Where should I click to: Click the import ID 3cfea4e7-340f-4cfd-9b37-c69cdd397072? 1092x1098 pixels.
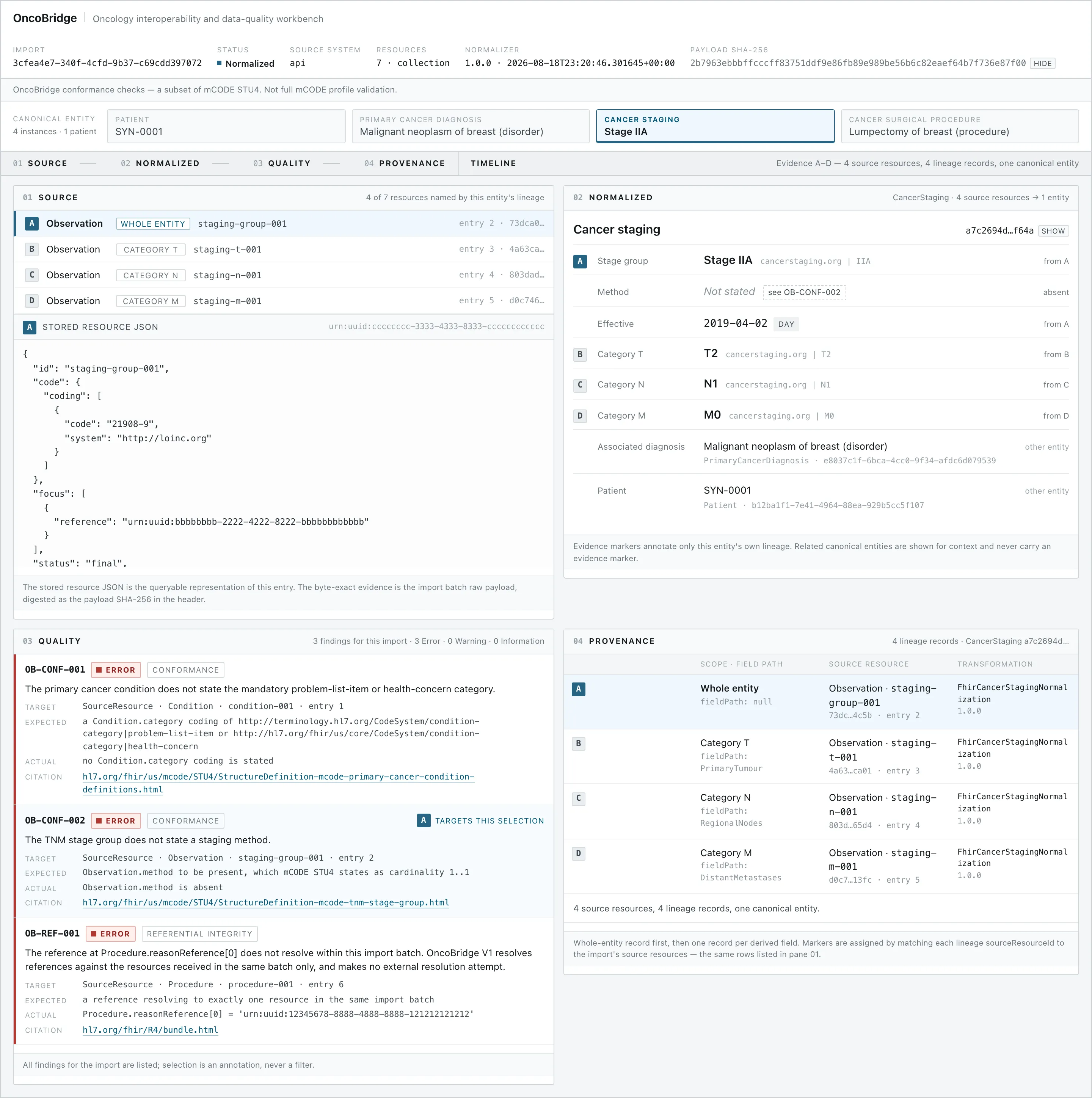point(107,63)
